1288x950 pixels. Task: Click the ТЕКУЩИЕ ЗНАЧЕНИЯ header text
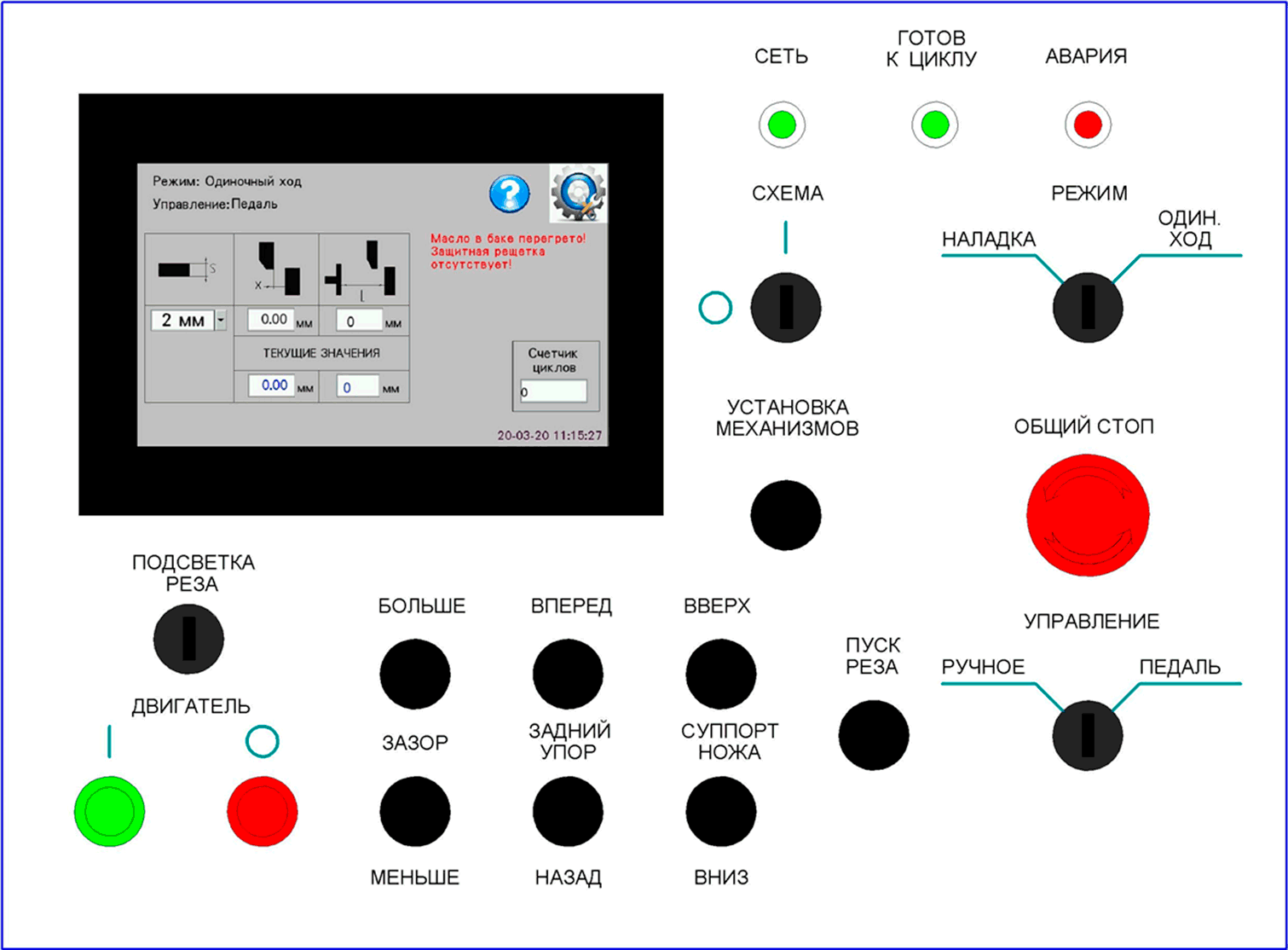(321, 352)
